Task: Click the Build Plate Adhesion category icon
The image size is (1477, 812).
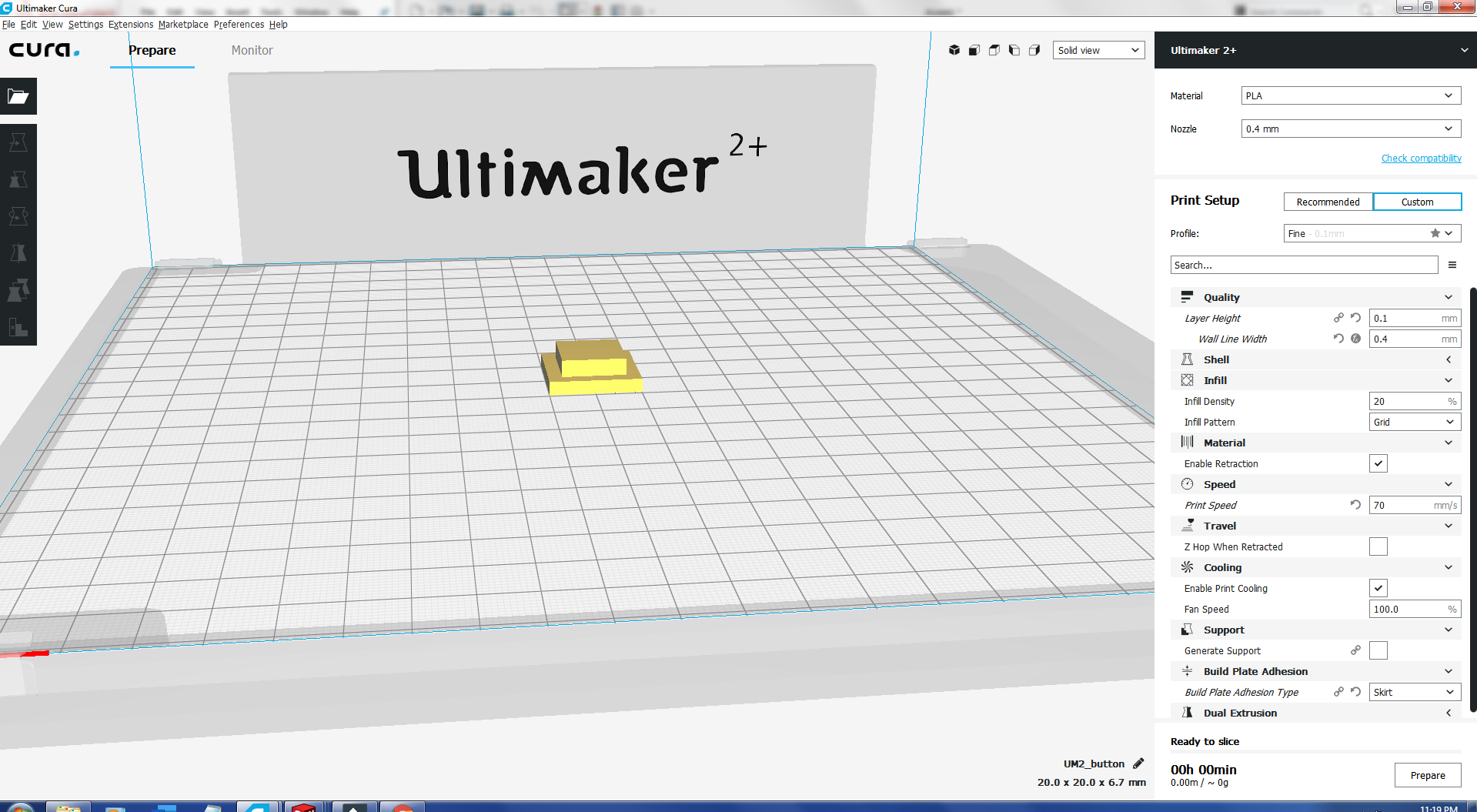Action: (1187, 671)
